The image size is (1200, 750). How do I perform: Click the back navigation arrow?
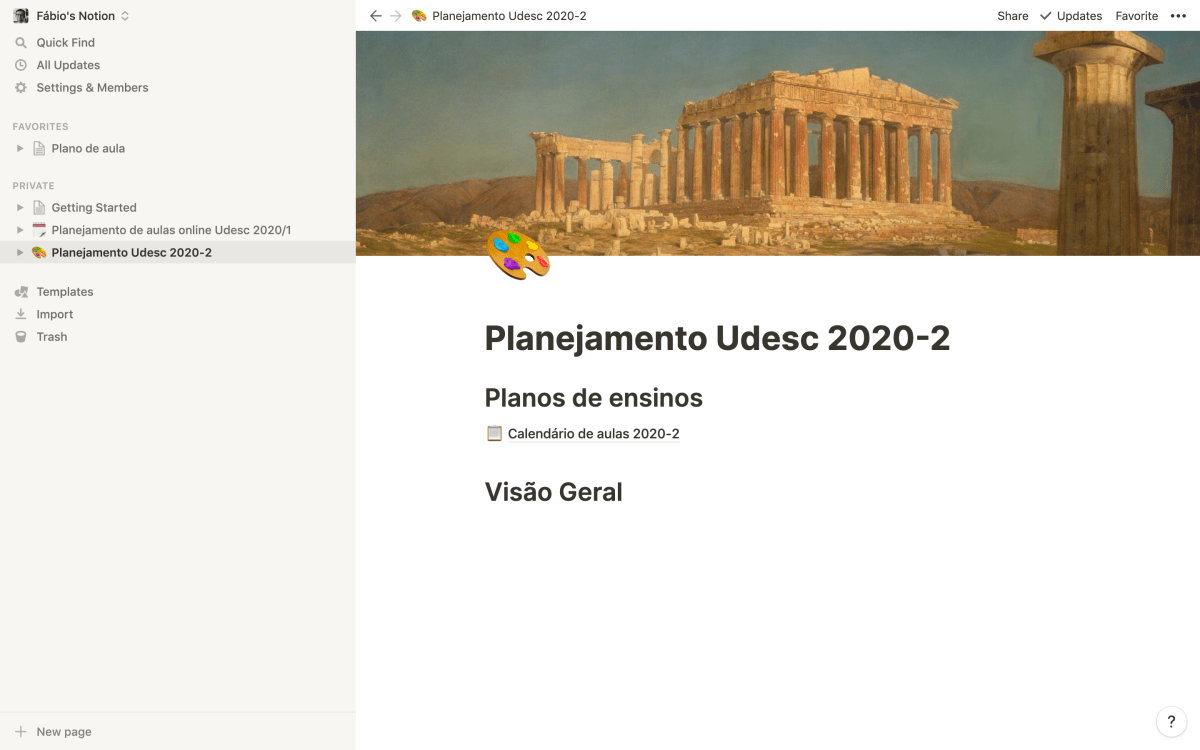[376, 16]
